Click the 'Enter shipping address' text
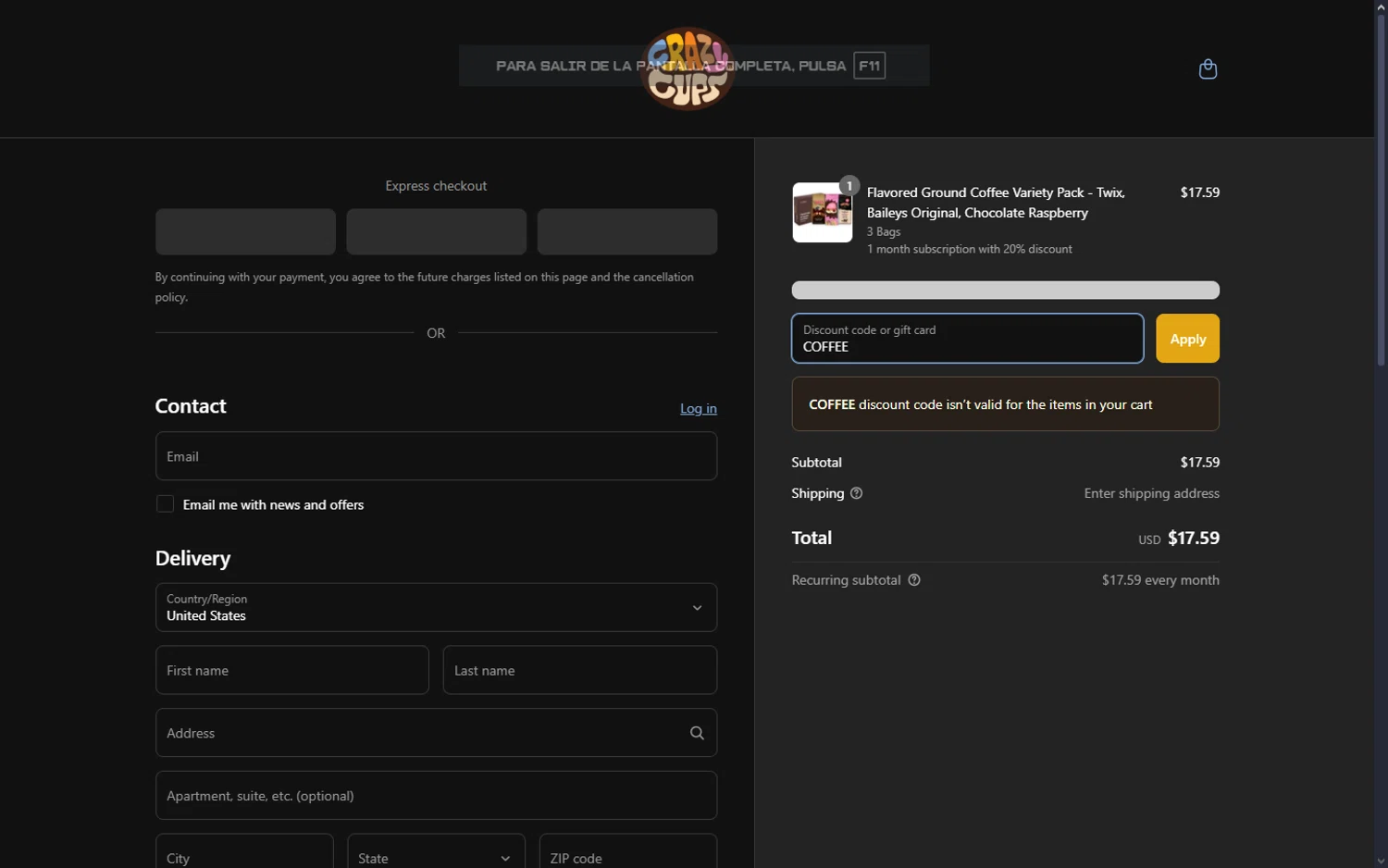Image resolution: width=1388 pixels, height=868 pixels. [1151, 493]
